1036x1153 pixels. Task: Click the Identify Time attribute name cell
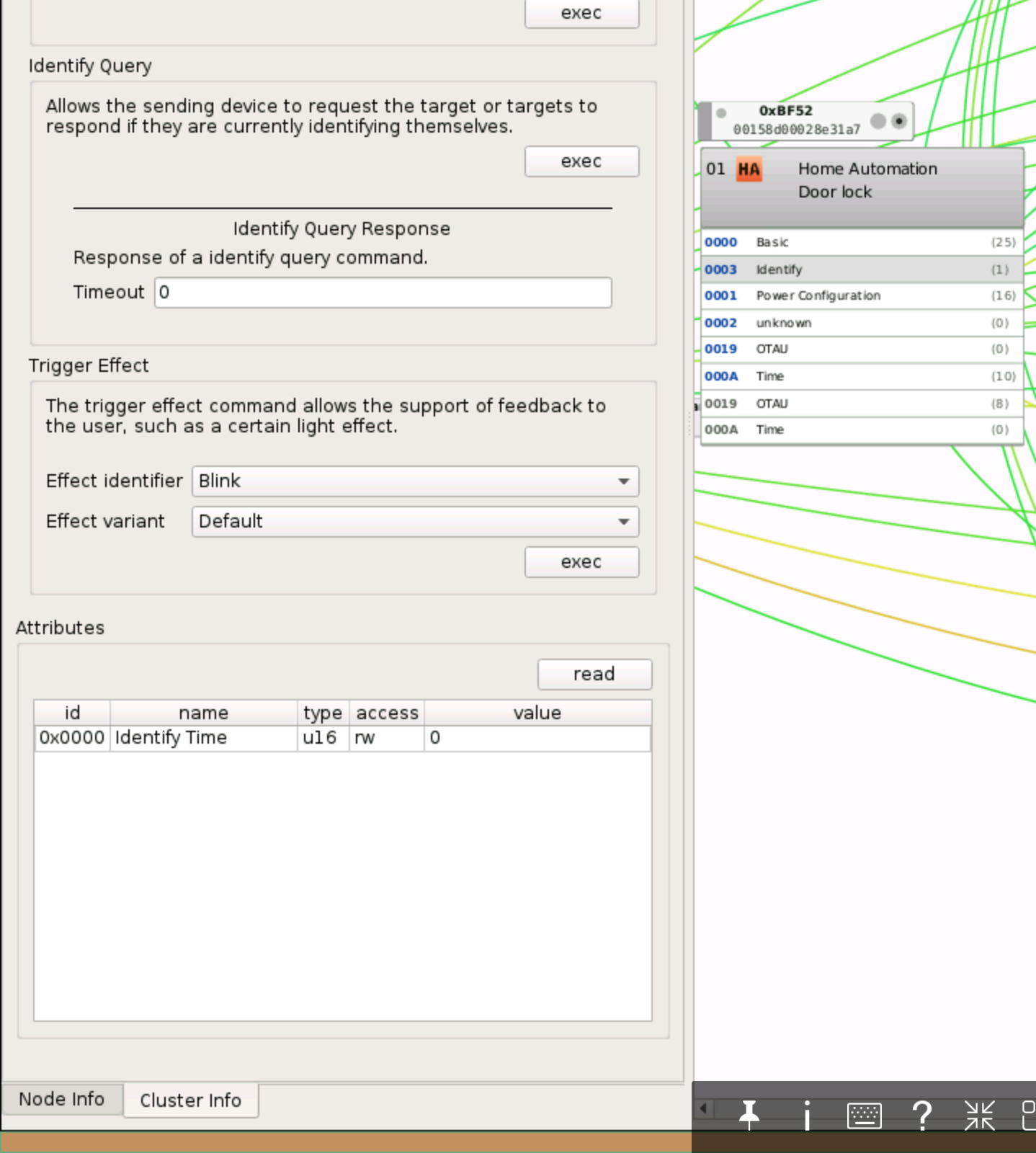pos(204,738)
